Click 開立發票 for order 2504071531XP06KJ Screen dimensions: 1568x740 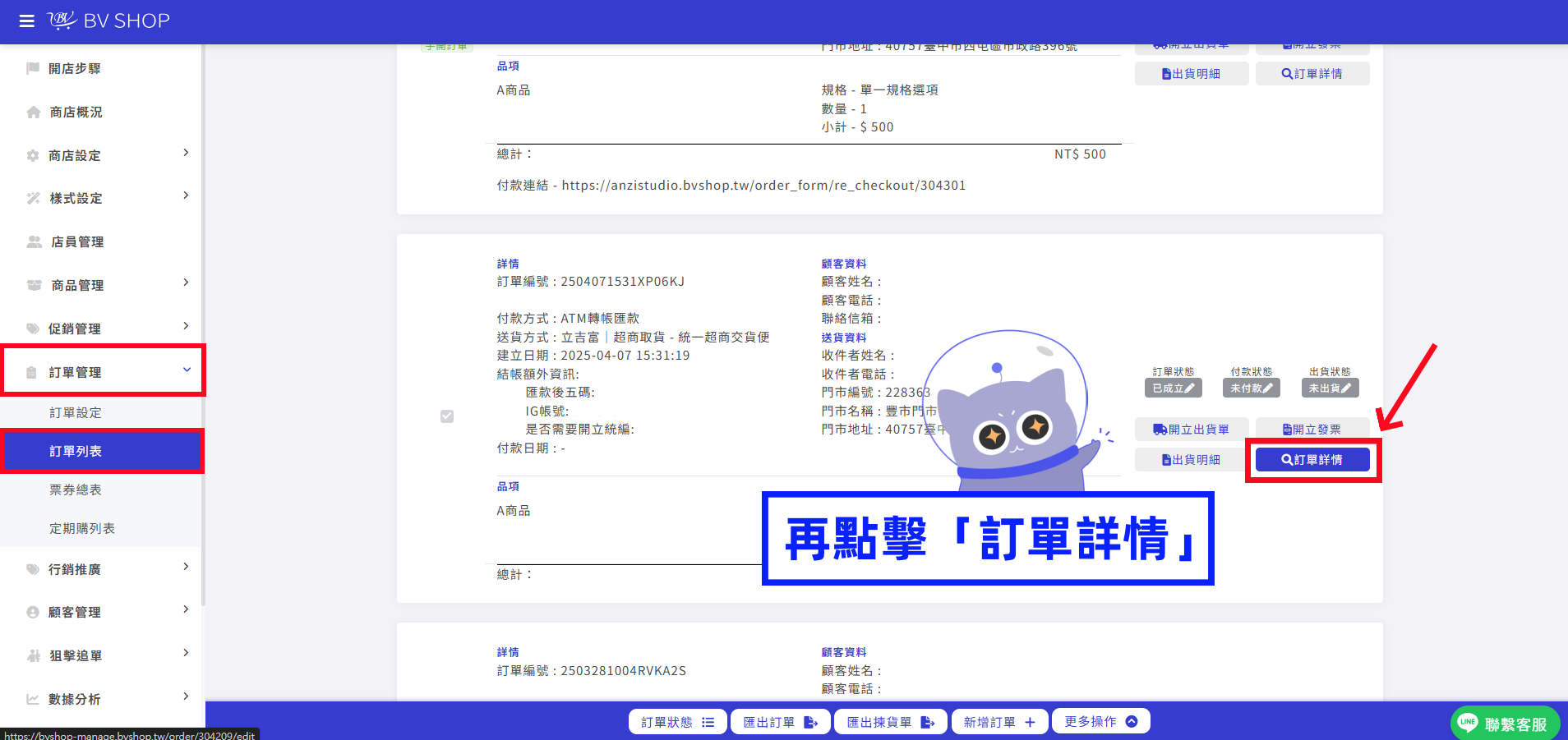(x=1312, y=429)
